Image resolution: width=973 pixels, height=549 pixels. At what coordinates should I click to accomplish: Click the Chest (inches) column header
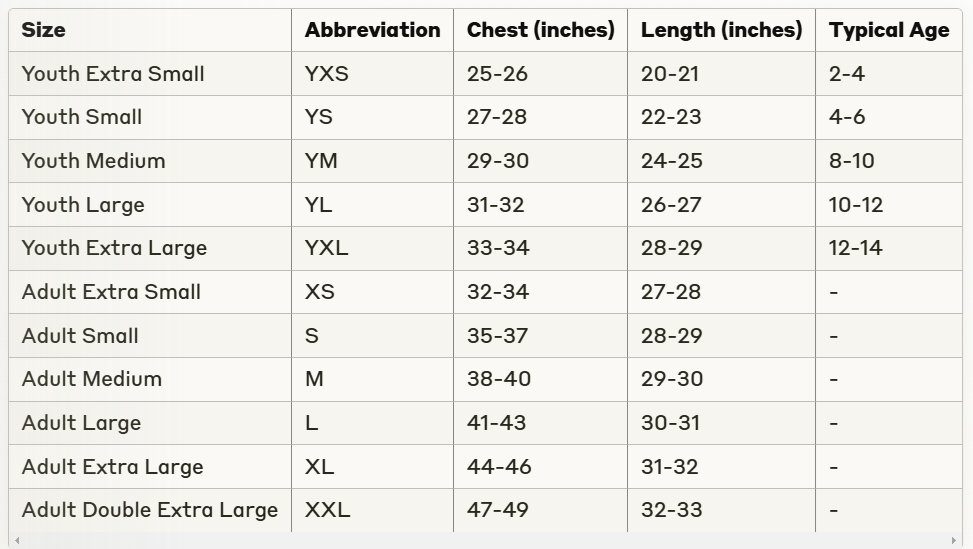click(540, 30)
